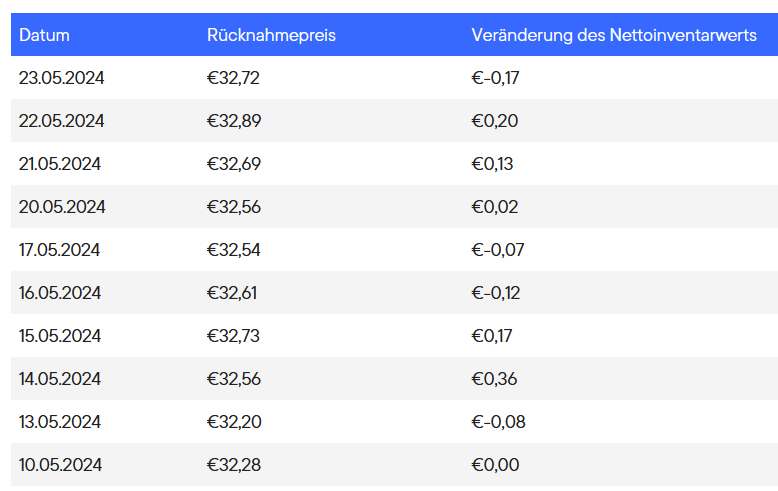This screenshot has width=778, height=491.
Task: Select the change value €0,02
Action: [495, 207]
